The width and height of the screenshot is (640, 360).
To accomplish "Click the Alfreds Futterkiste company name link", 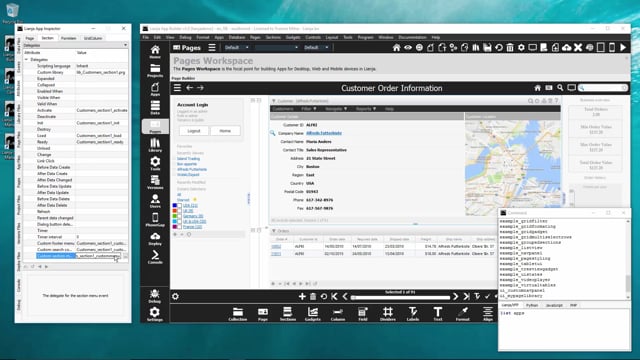I will (324, 133).
